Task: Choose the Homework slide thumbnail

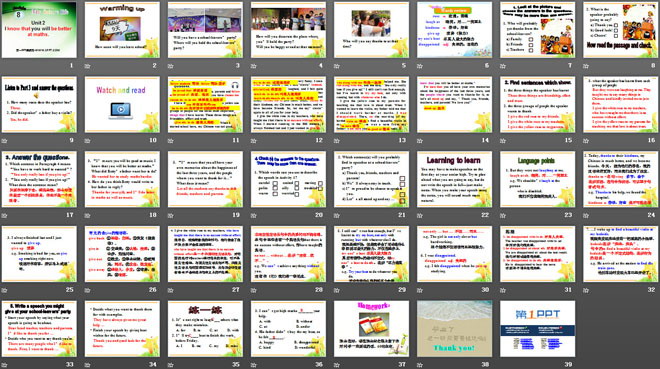Action: coord(371,329)
